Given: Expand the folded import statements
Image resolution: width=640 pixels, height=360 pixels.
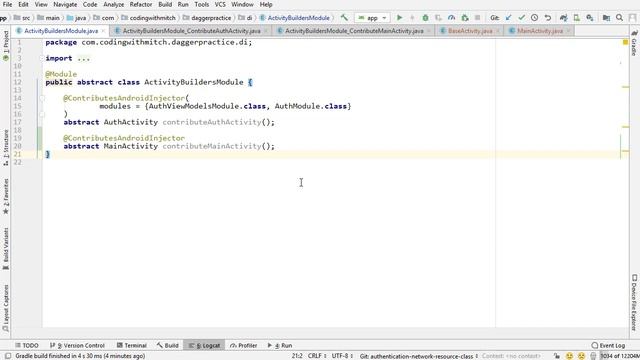Looking at the screenshot, I should (x=83, y=58).
